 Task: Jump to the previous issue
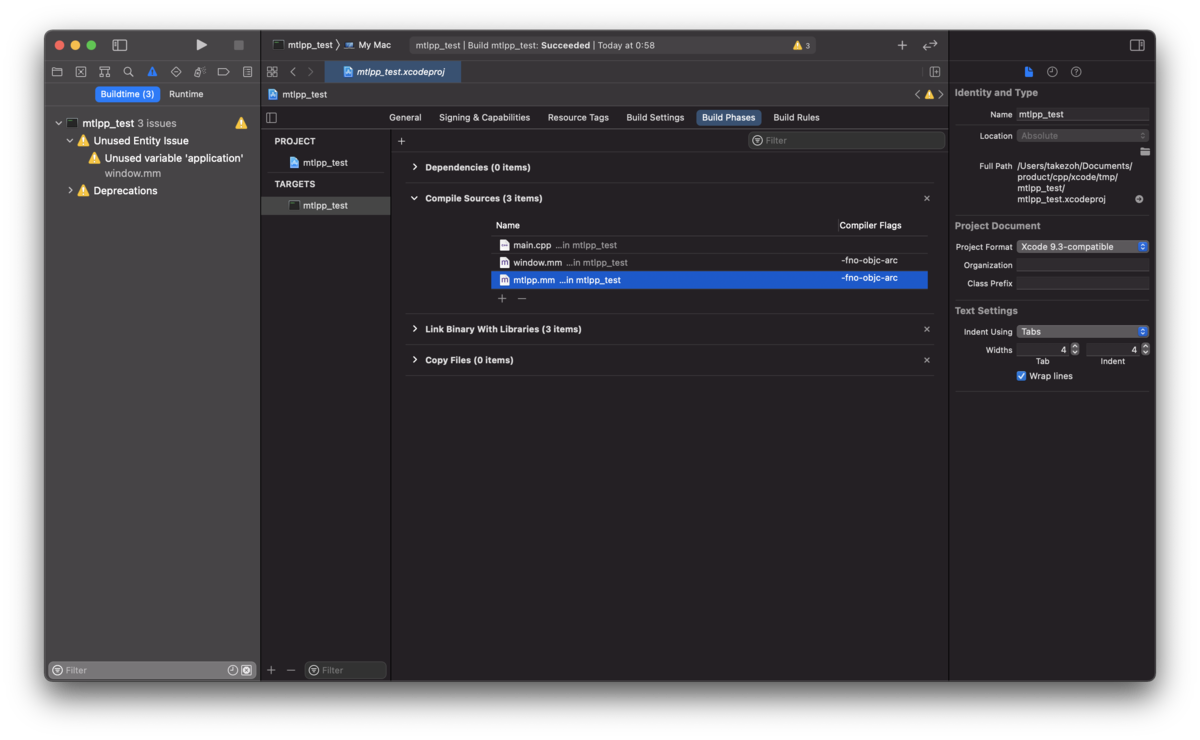pos(918,94)
